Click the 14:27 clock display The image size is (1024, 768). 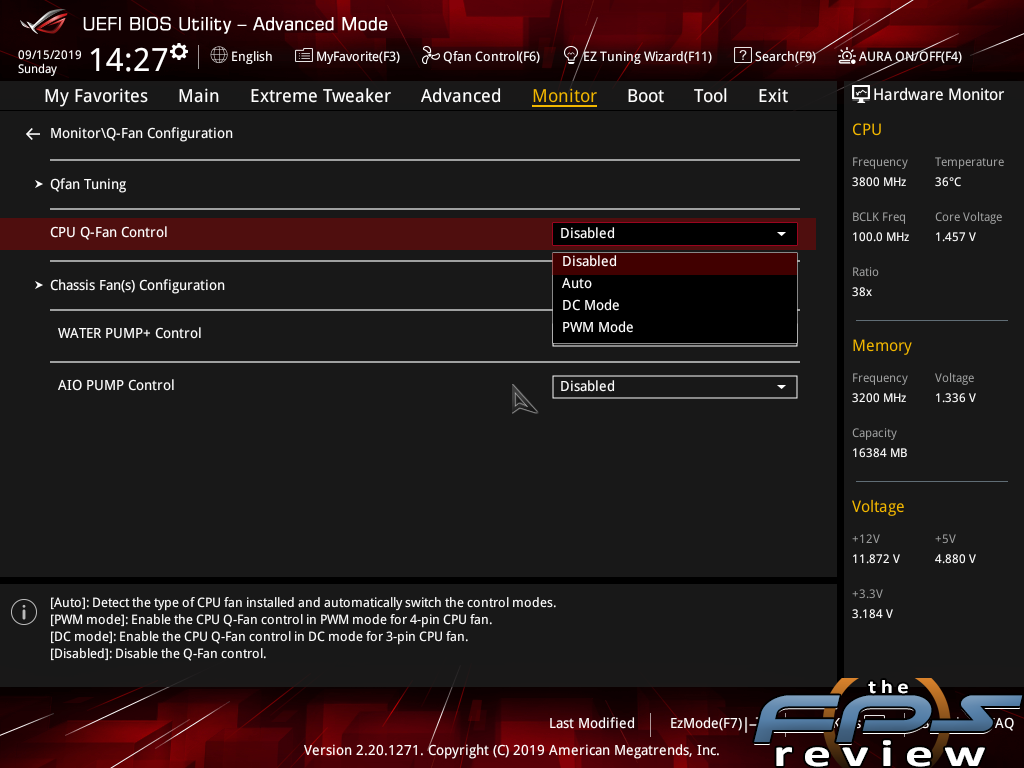click(x=129, y=59)
